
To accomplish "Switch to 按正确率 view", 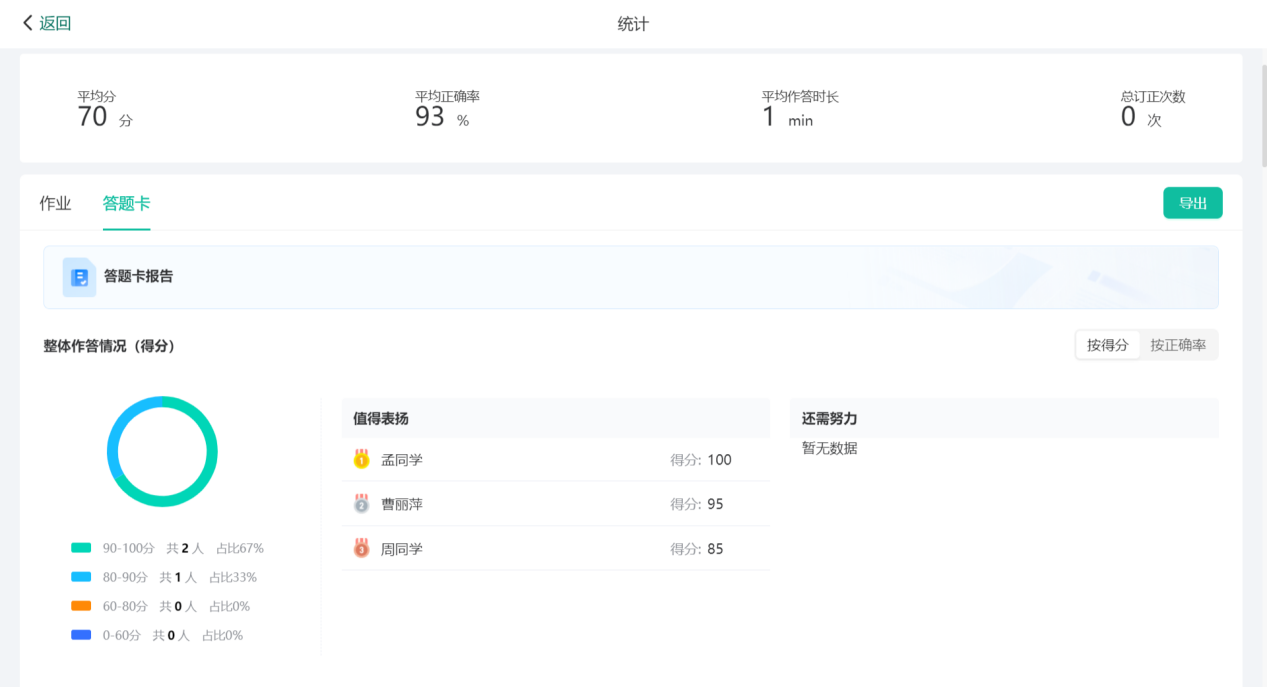I will (1177, 345).
